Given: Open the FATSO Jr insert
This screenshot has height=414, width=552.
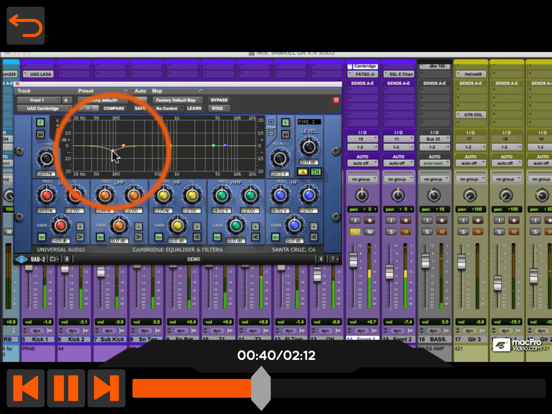Looking at the screenshot, I should click(x=362, y=74).
